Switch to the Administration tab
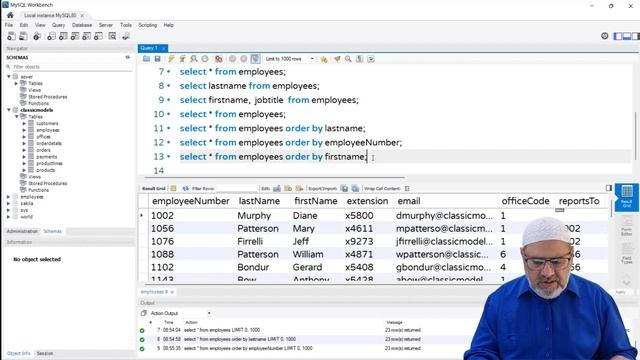Image resolution: width=640 pixels, height=360 pixels. pyautogui.click(x=22, y=231)
